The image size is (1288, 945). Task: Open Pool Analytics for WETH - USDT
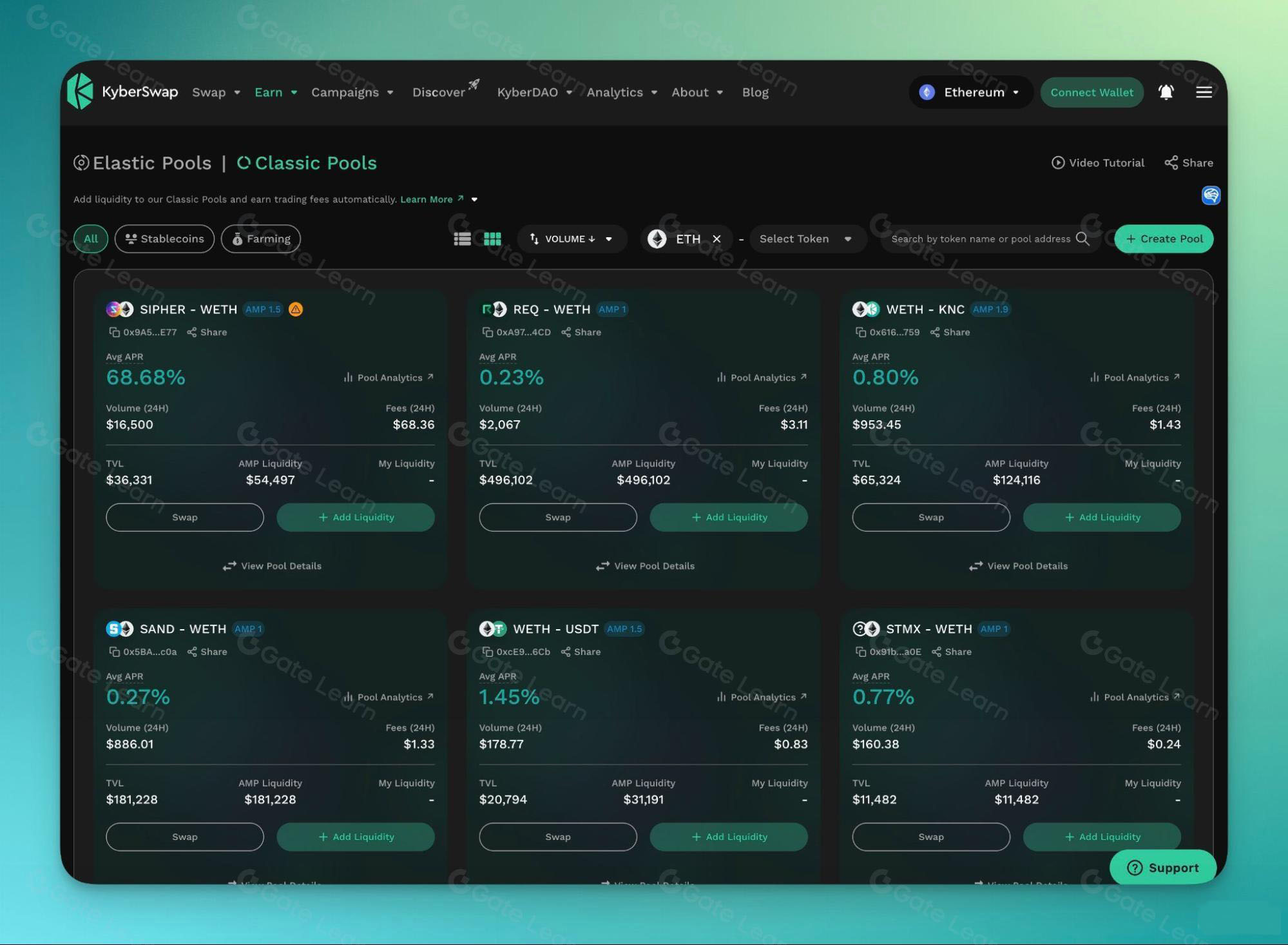tap(762, 697)
